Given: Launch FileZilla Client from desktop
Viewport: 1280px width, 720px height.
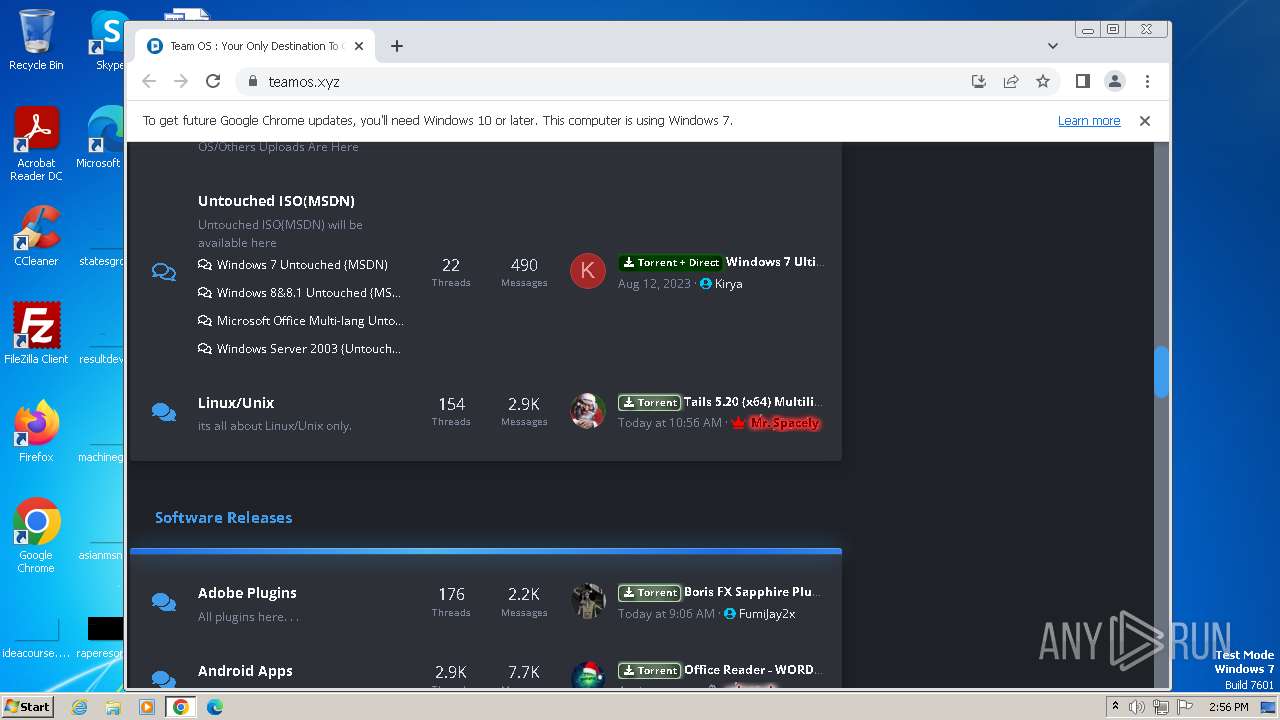Looking at the screenshot, I should tap(36, 333).
